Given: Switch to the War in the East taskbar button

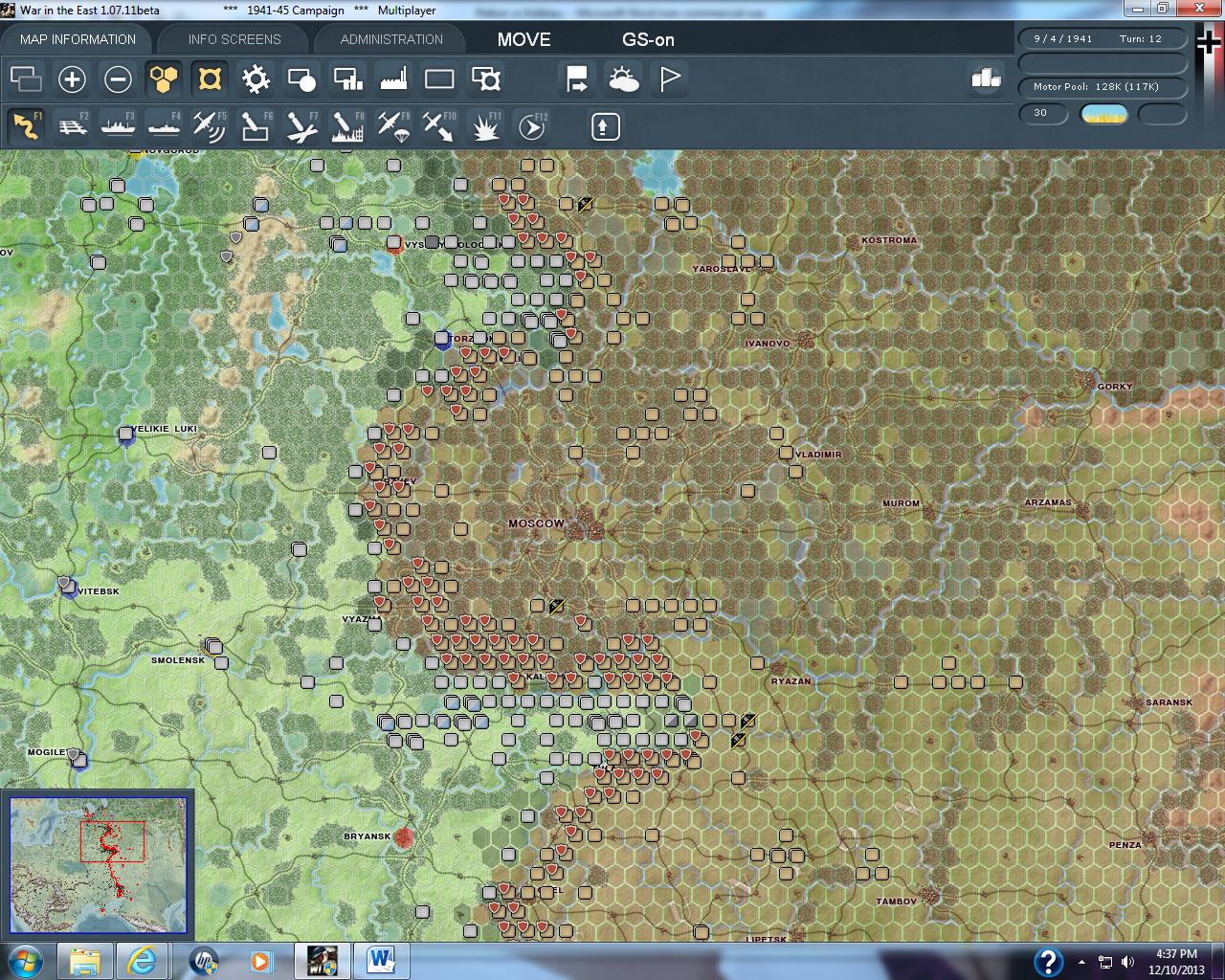Looking at the screenshot, I should (321, 961).
